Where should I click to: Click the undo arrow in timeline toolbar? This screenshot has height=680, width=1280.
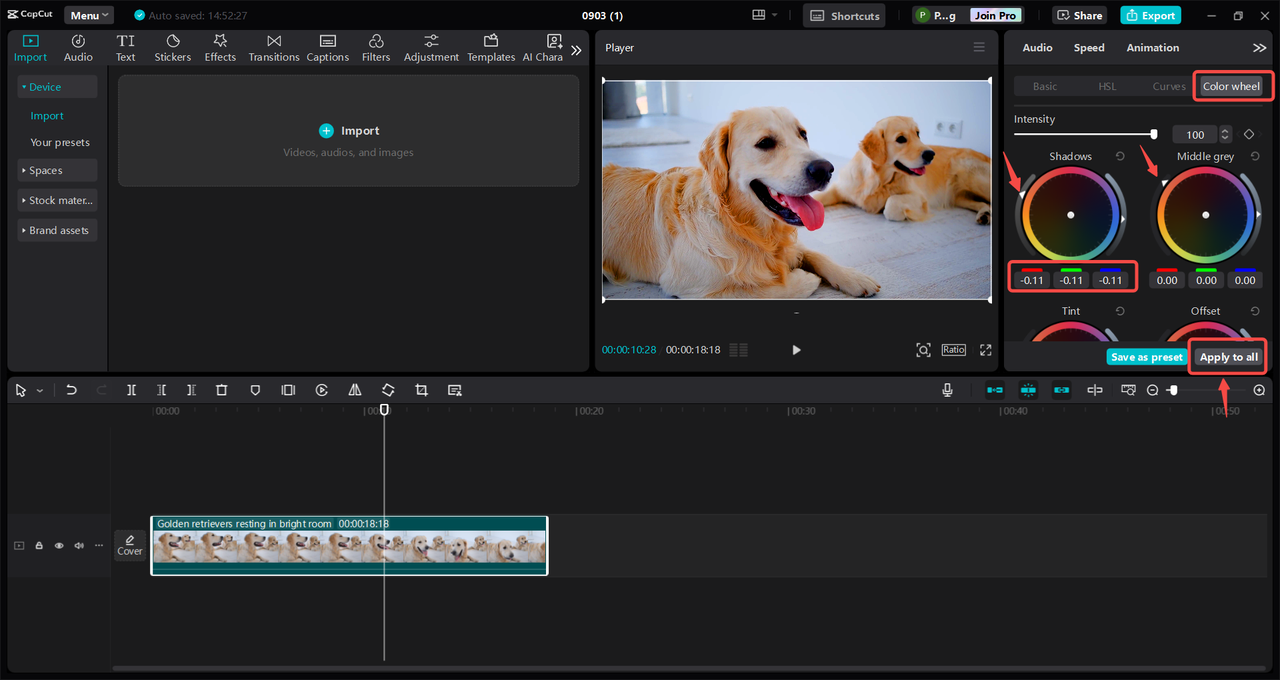(x=71, y=390)
